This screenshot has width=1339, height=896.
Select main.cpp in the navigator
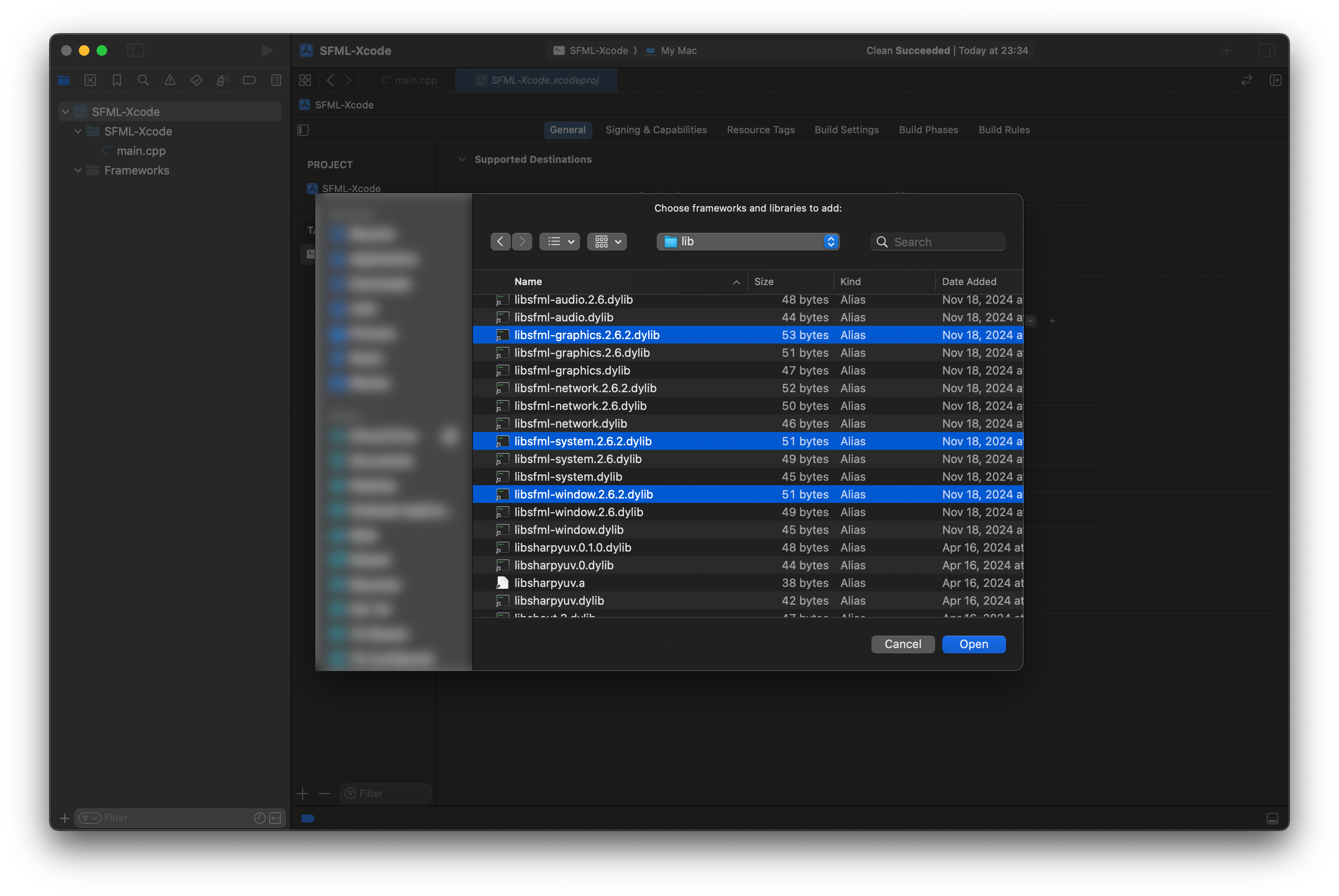click(141, 151)
